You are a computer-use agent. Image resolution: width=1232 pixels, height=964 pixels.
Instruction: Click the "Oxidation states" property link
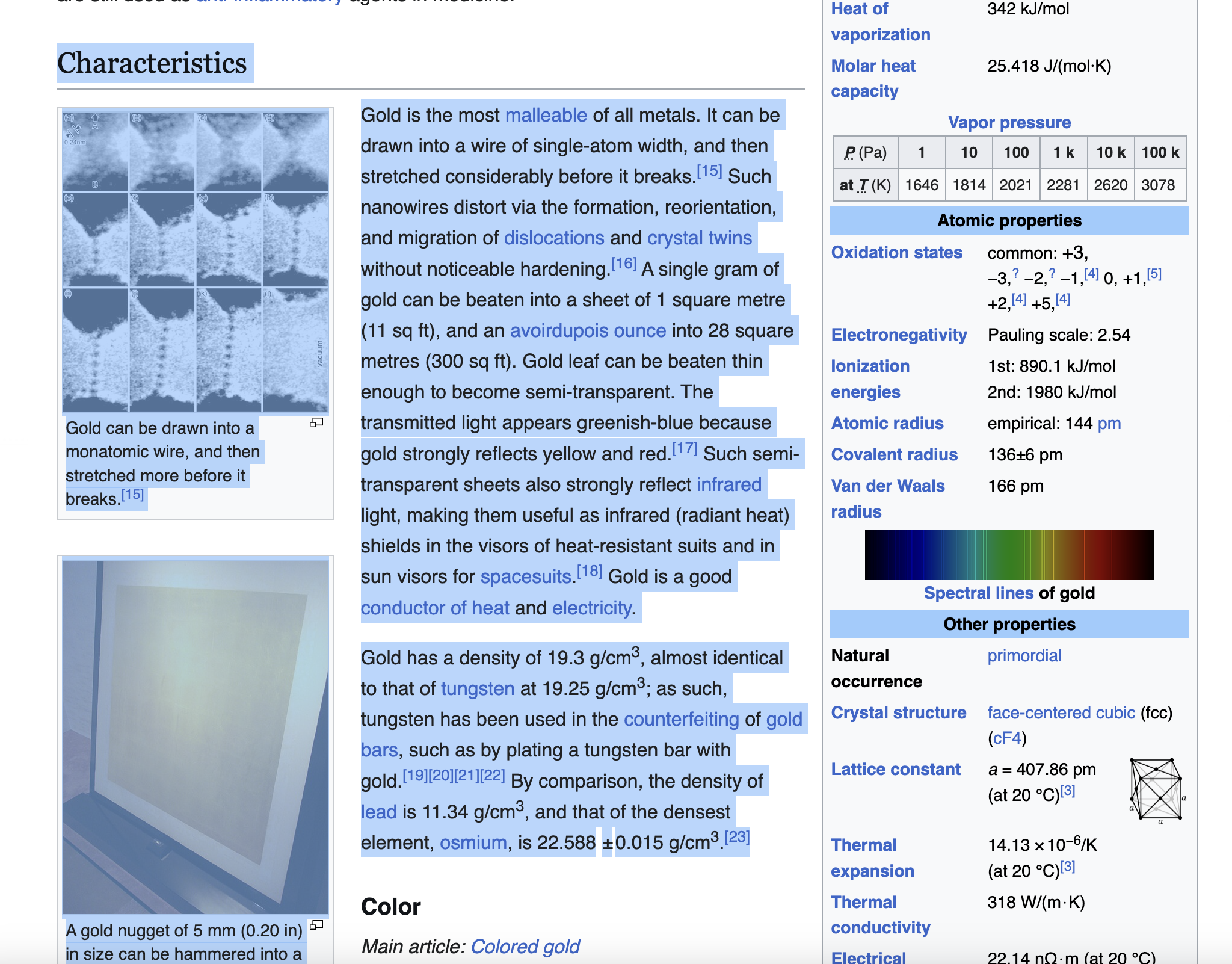pos(897,253)
